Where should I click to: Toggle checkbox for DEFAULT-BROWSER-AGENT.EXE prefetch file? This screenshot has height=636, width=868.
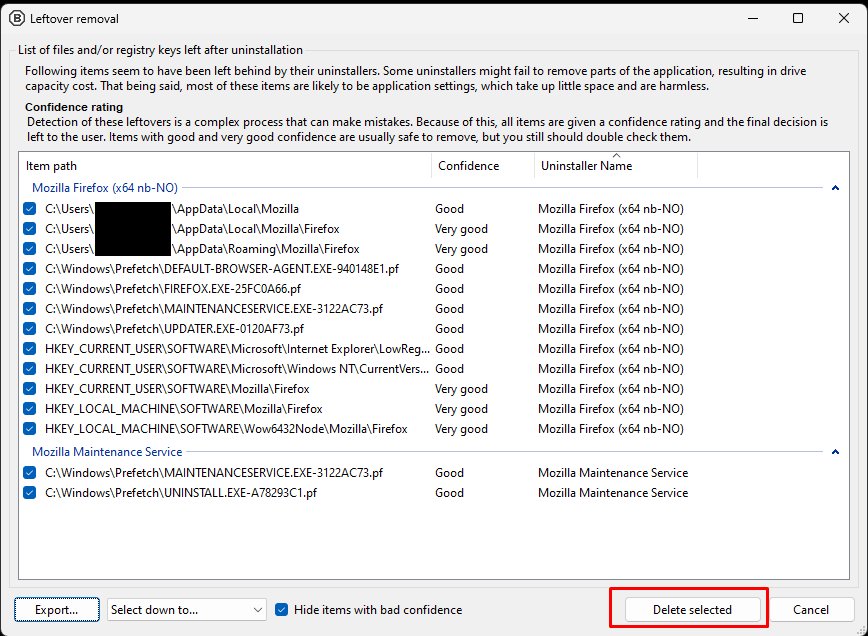click(x=30, y=268)
